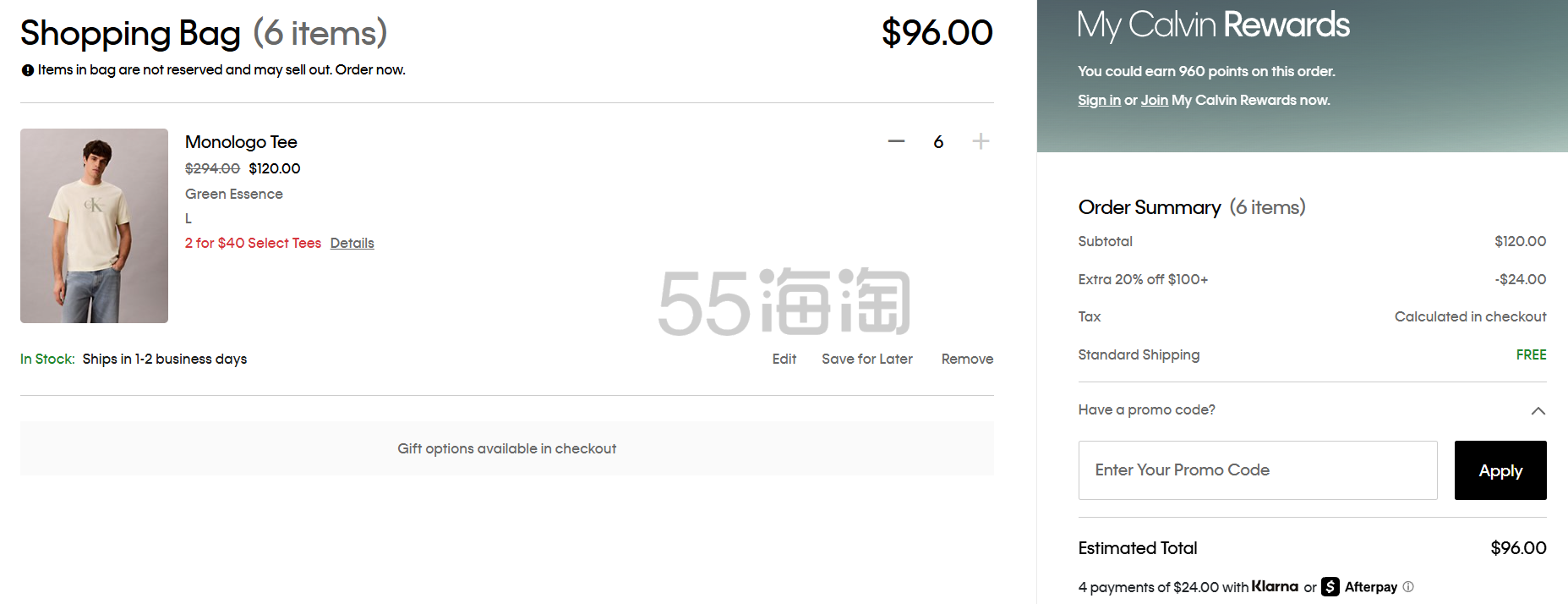
Task: Open the Monologo Tee product title
Action: [241, 142]
